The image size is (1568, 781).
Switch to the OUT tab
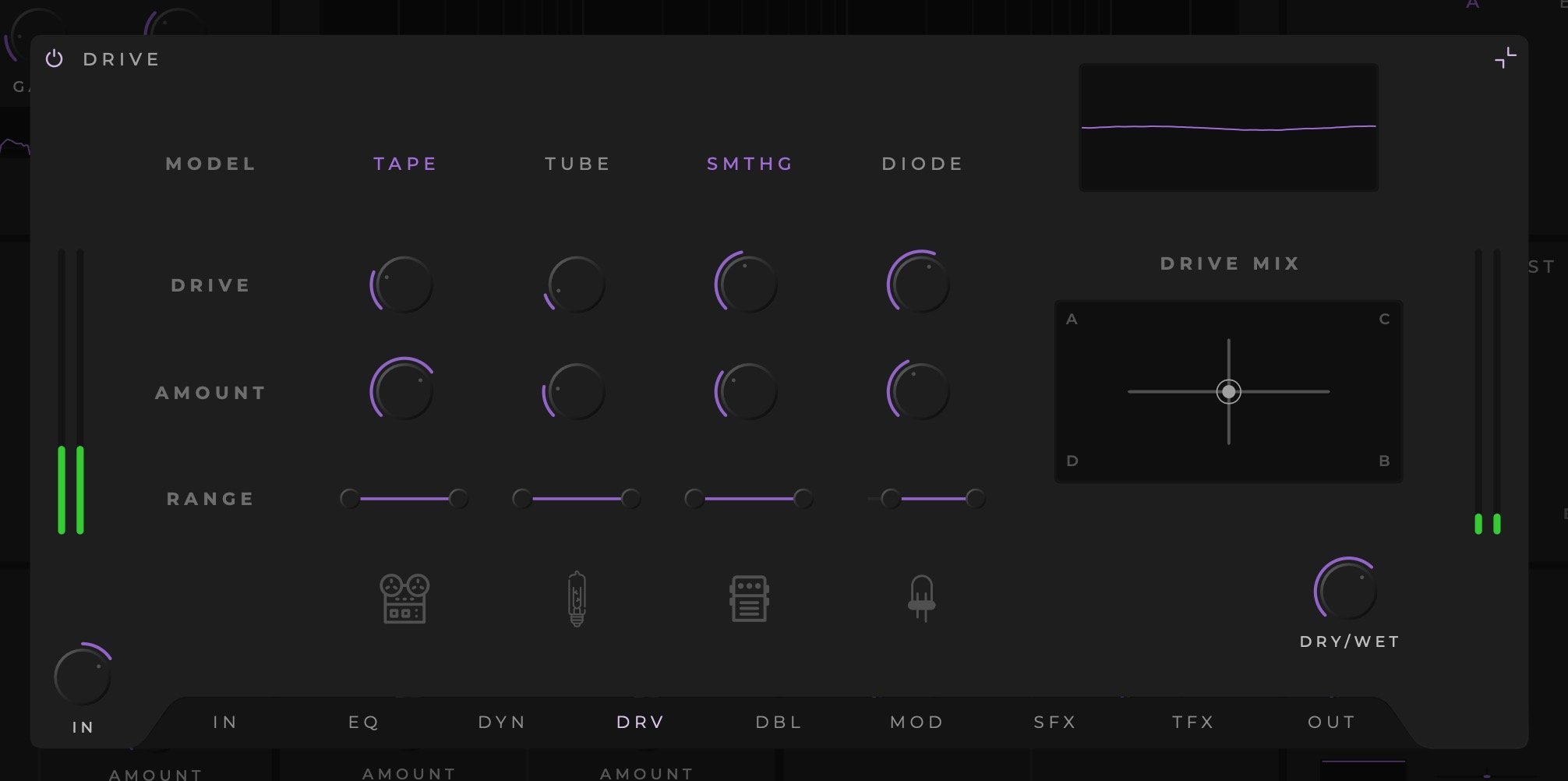pos(1331,722)
